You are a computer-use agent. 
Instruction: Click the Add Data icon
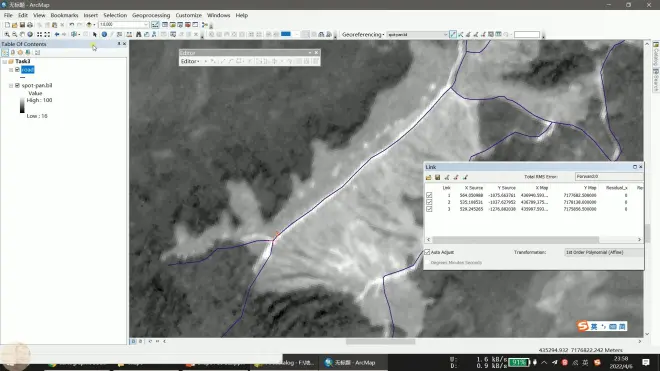89,25
